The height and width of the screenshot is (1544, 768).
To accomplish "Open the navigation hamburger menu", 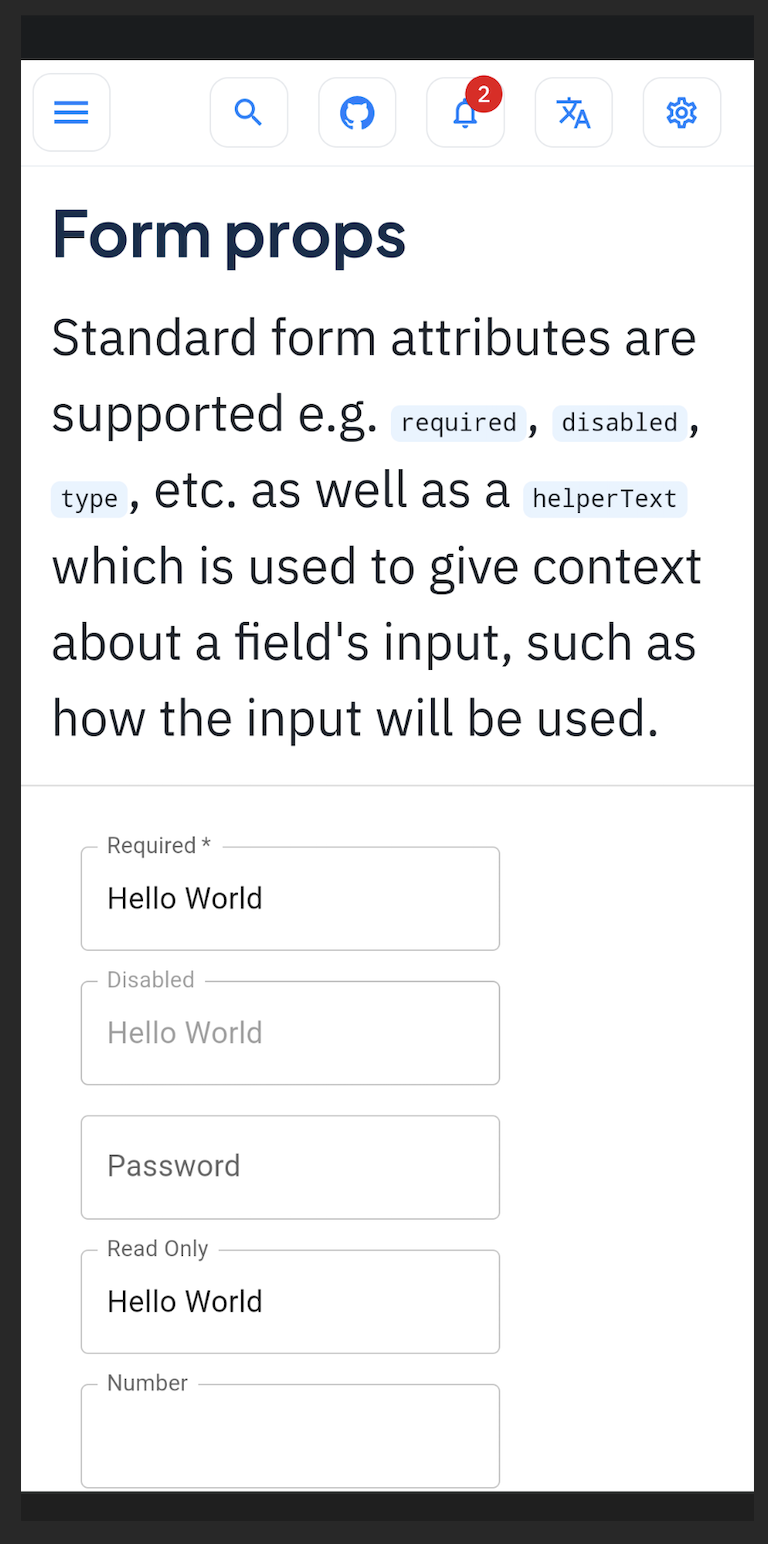I will point(71,112).
